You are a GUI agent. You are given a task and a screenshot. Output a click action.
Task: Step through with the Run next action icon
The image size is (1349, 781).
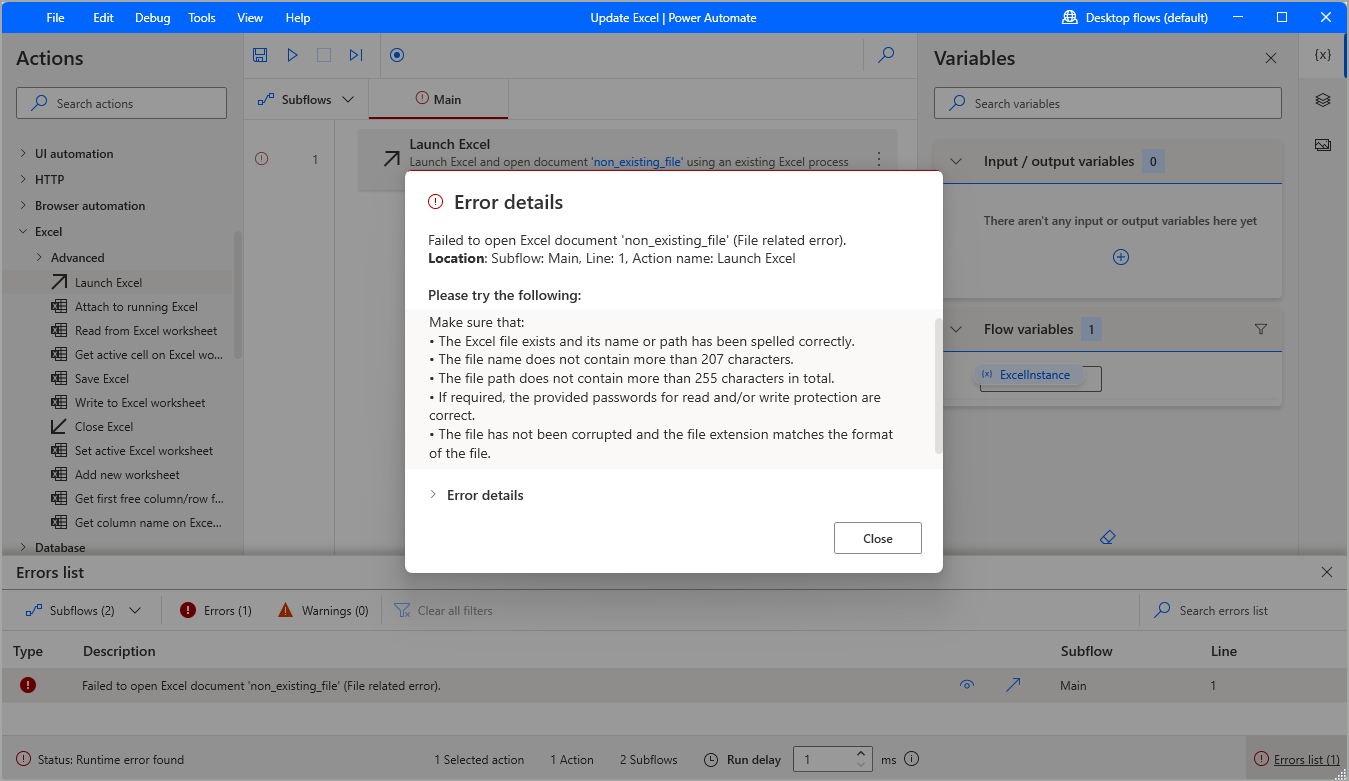[x=355, y=55]
